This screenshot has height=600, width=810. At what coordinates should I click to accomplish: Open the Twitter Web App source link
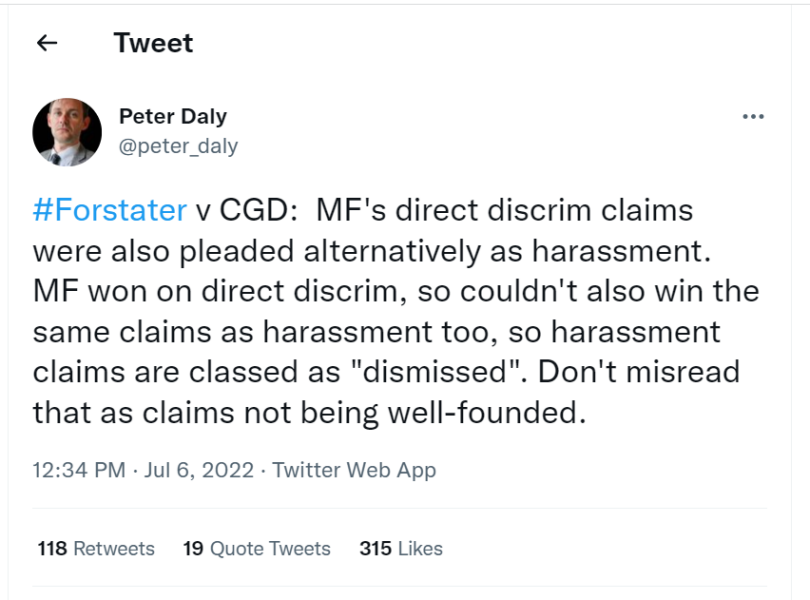[x=354, y=469]
